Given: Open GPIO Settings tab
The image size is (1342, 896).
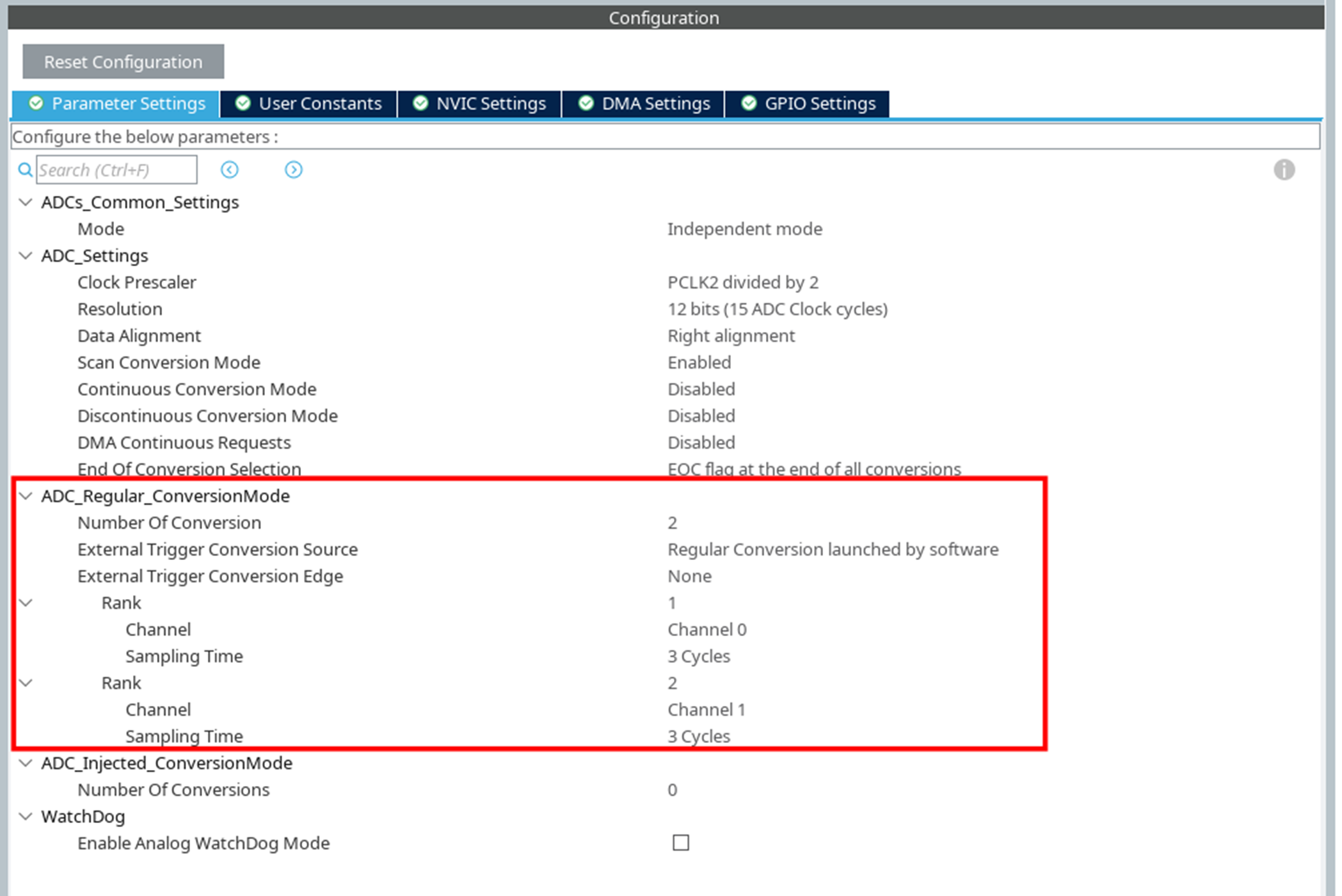Looking at the screenshot, I should click(x=808, y=104).
